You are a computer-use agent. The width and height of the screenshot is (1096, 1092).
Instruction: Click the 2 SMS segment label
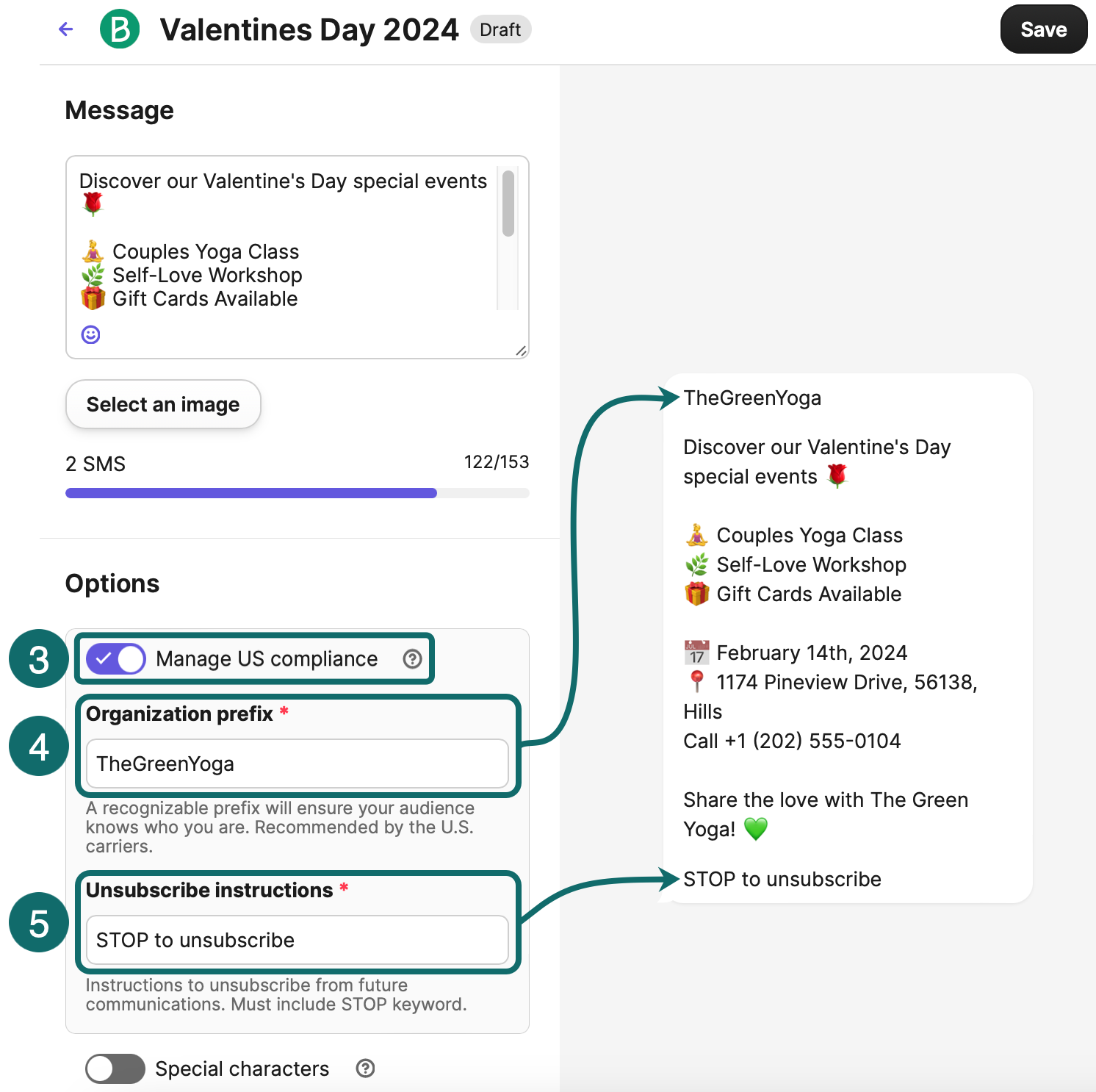pos(95,463)
